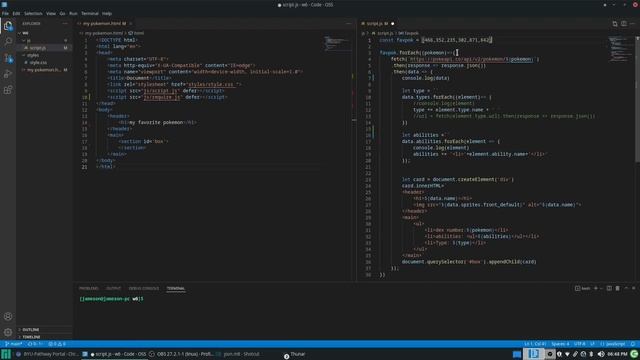Open launch profile dropdown beside new terminal
Screen dimensions: 640x360
(x=601, y=288)
